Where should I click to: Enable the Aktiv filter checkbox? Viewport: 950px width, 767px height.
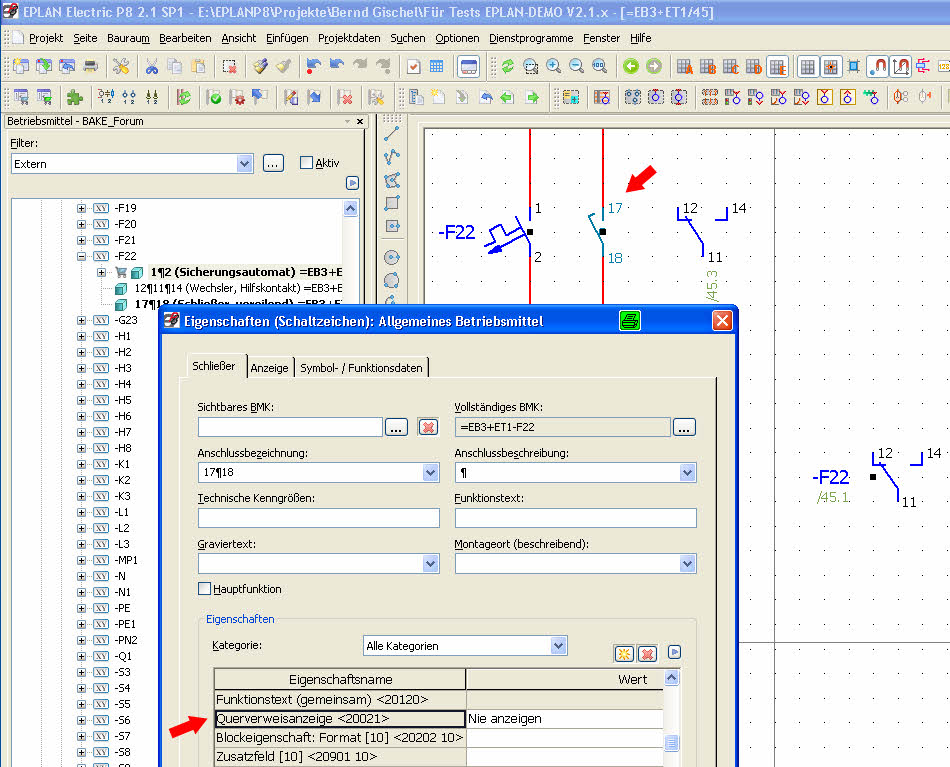point(307,162)
